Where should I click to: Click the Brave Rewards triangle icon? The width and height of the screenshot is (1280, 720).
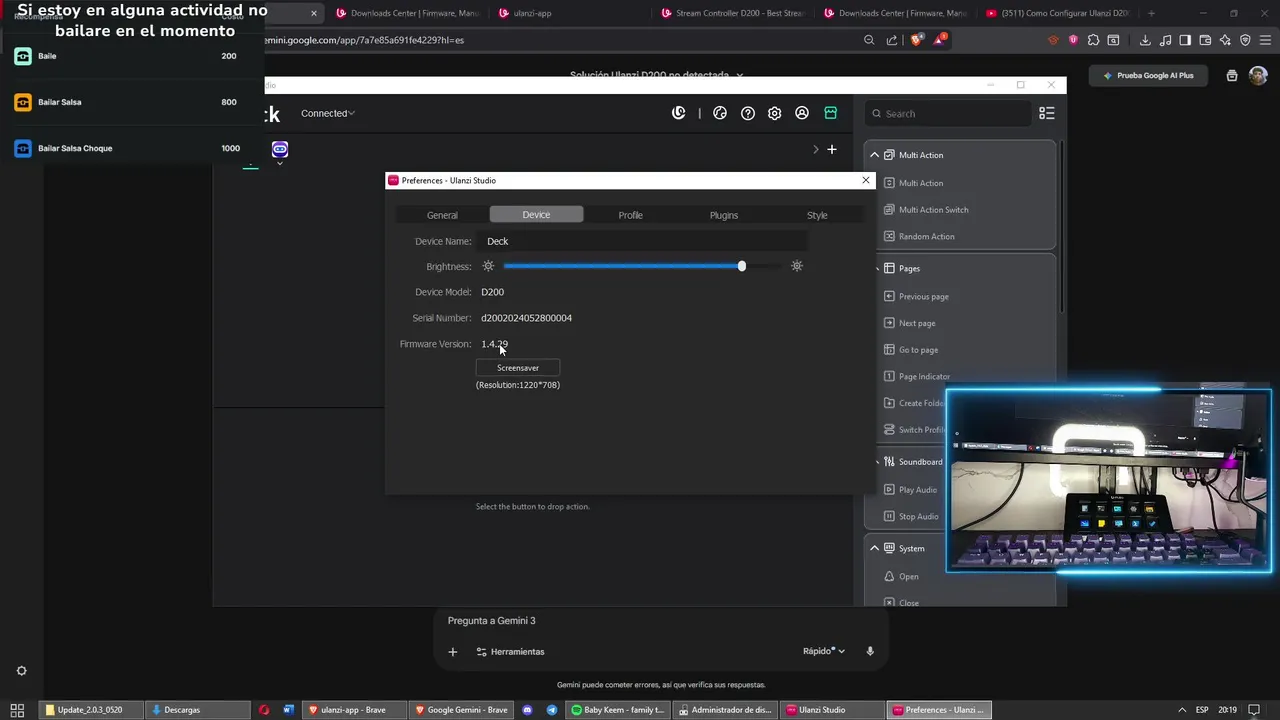[x=939, y=40]
